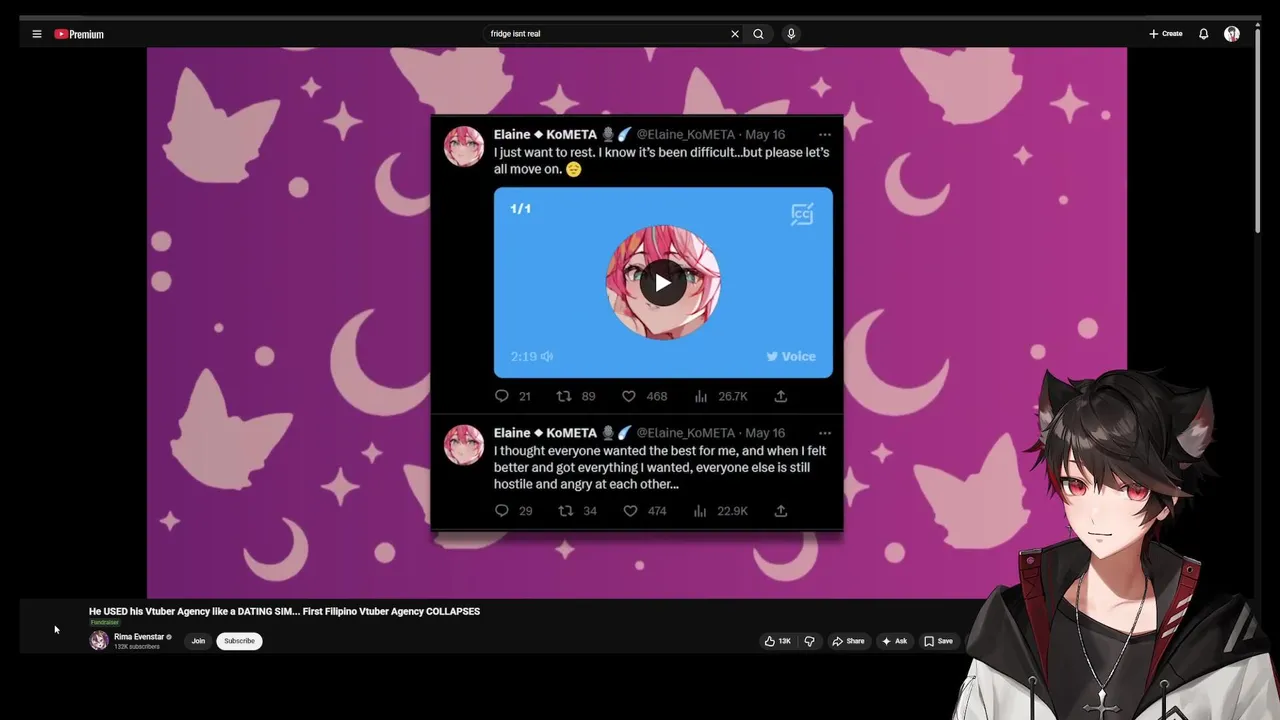Viewport: 1280px width, 720px height.
Task: Go to YouTube Premium home logo
Action: tap(79, 34)
